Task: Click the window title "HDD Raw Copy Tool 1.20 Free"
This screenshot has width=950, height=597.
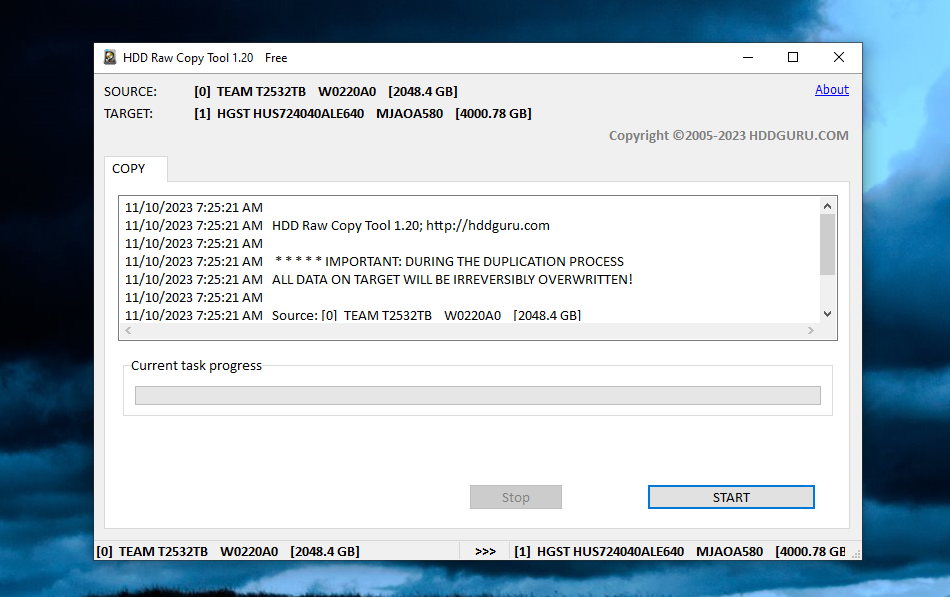Action: [x=205, y=58]
